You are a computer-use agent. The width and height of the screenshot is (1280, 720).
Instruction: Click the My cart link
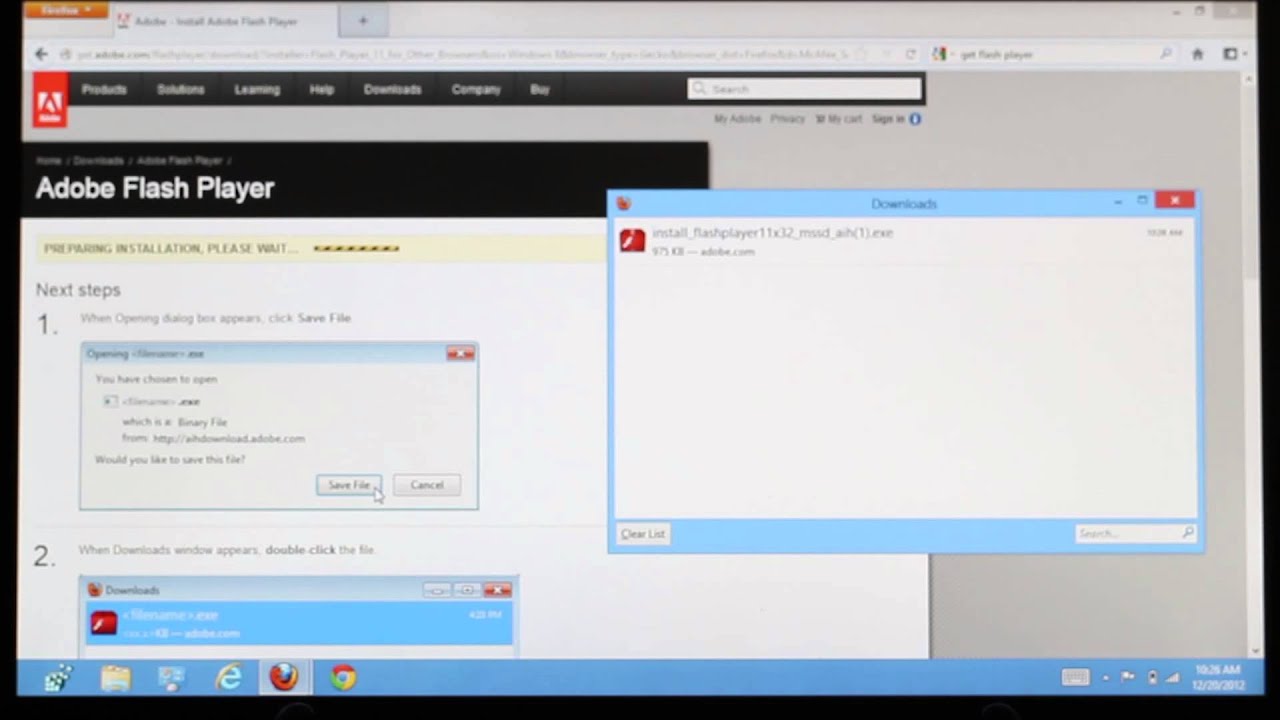click(x=839, y=118)
